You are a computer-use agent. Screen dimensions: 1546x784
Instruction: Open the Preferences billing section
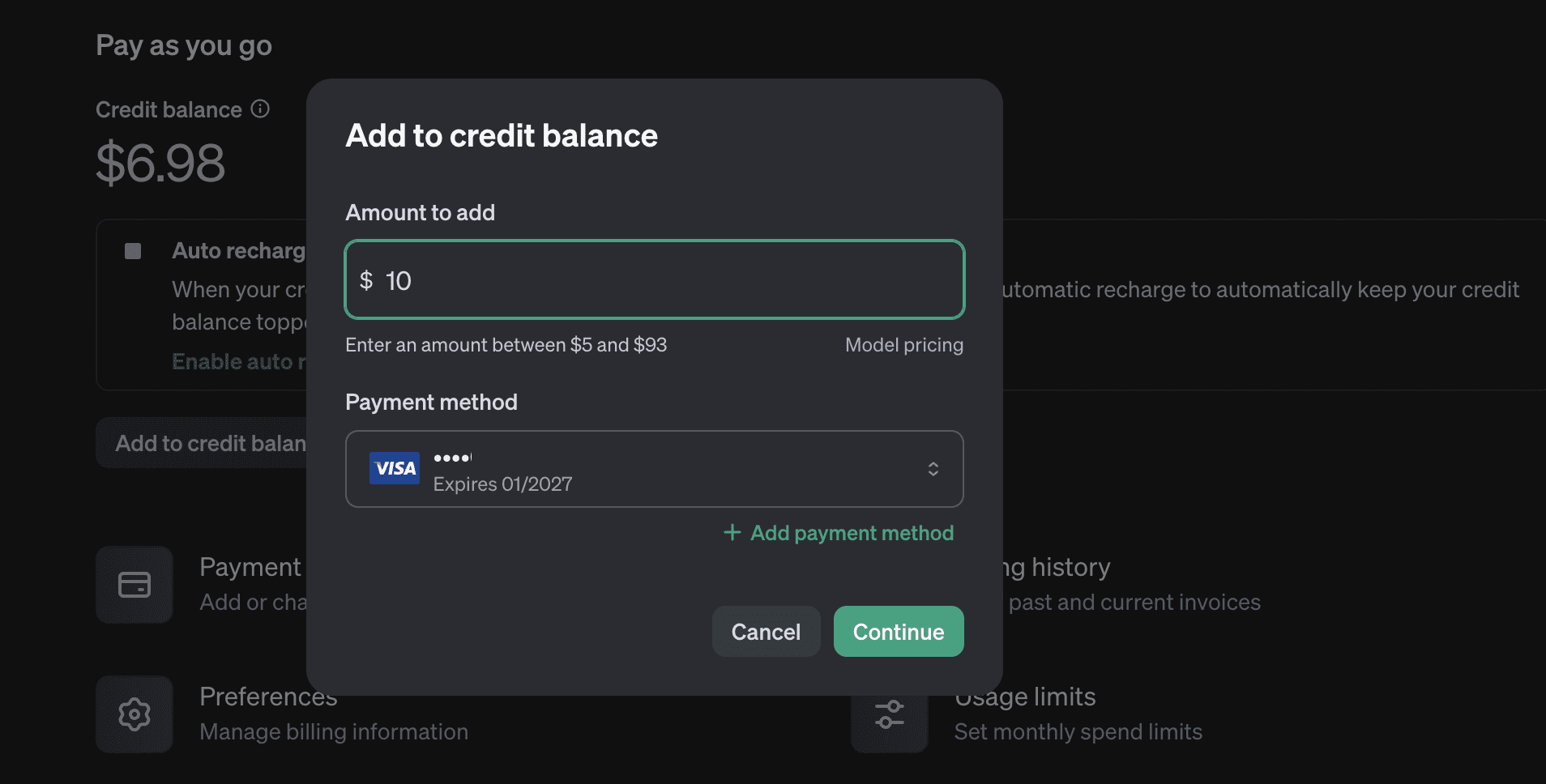click(267, 697)
